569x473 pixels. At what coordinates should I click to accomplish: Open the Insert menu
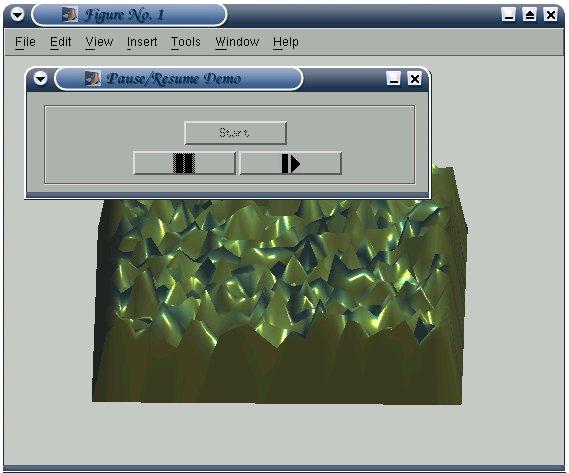tap(142, 42)
